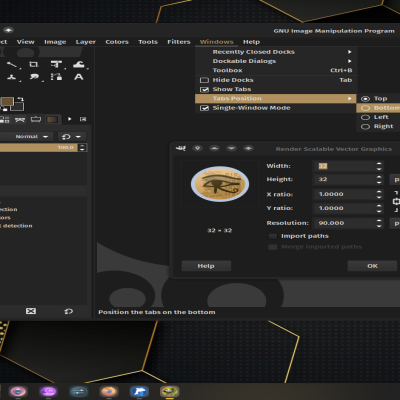Select the Crop tool in toolbox
400x400 pixels.
34,64
